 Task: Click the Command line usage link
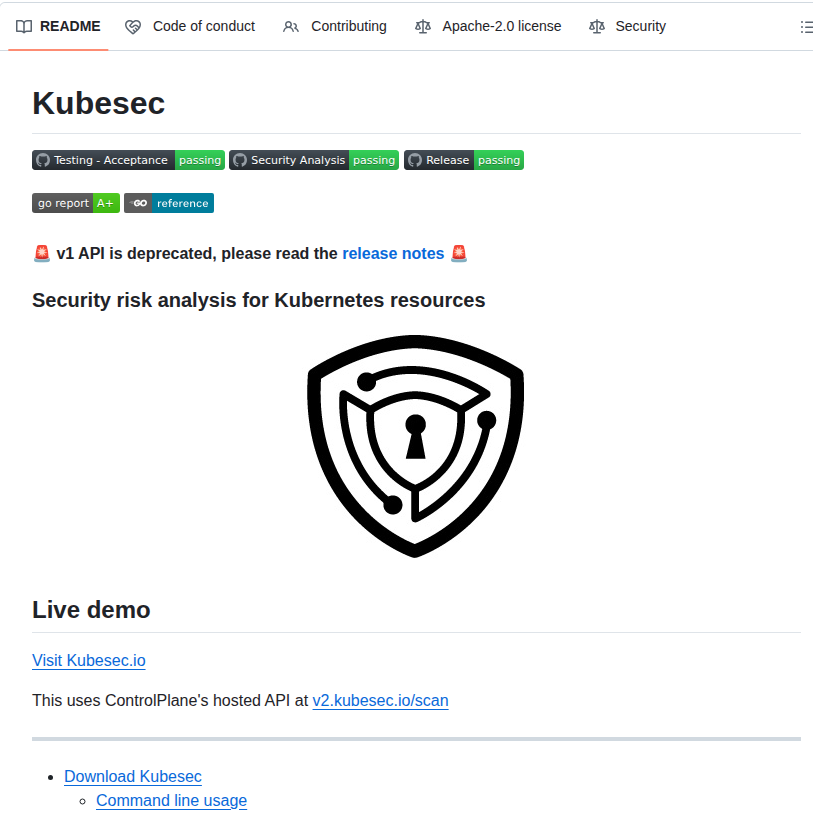(x=171, y=800)
